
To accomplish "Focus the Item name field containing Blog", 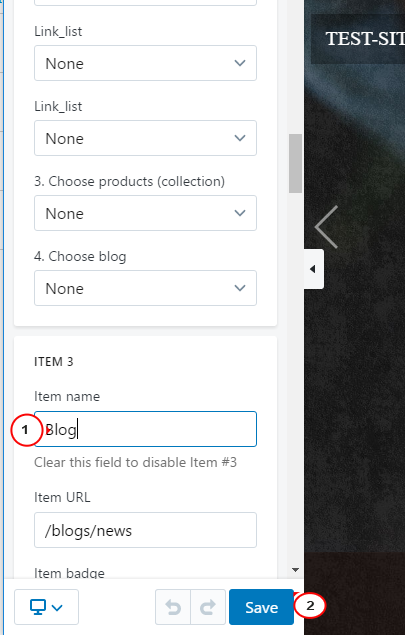I will point(145,429).
